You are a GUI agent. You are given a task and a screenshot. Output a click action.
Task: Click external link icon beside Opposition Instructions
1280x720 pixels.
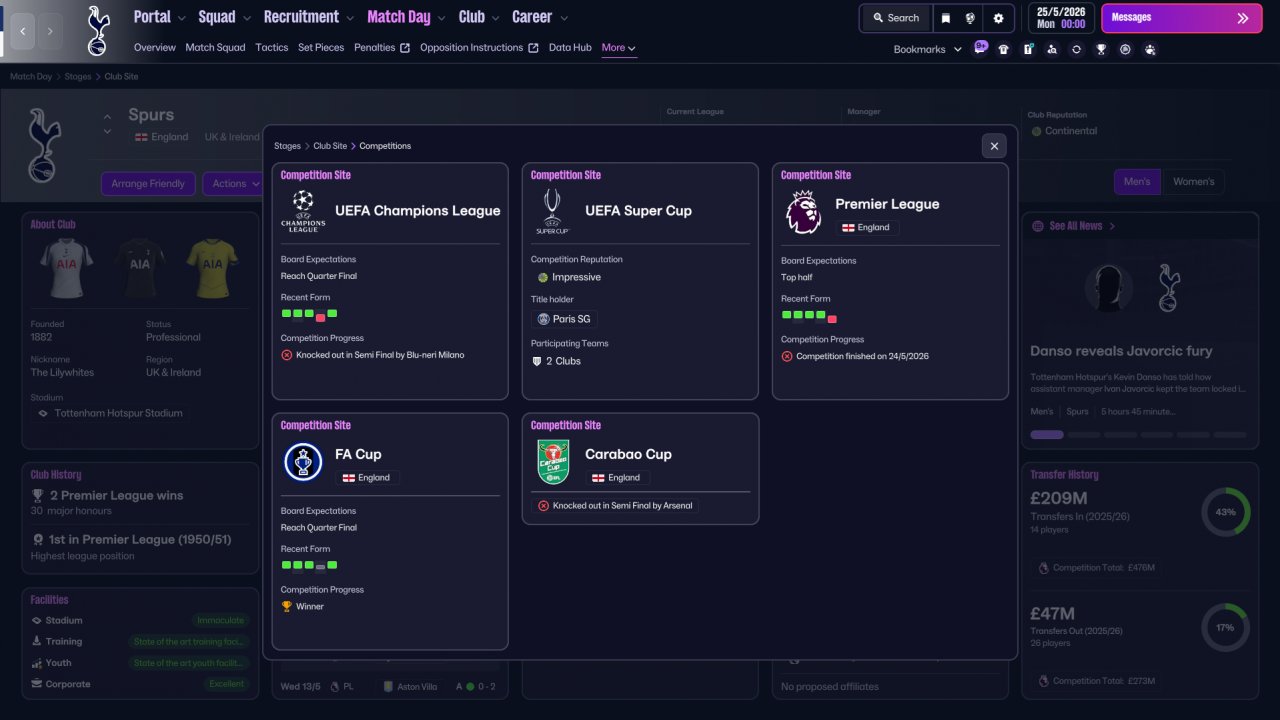coord(533,48)
